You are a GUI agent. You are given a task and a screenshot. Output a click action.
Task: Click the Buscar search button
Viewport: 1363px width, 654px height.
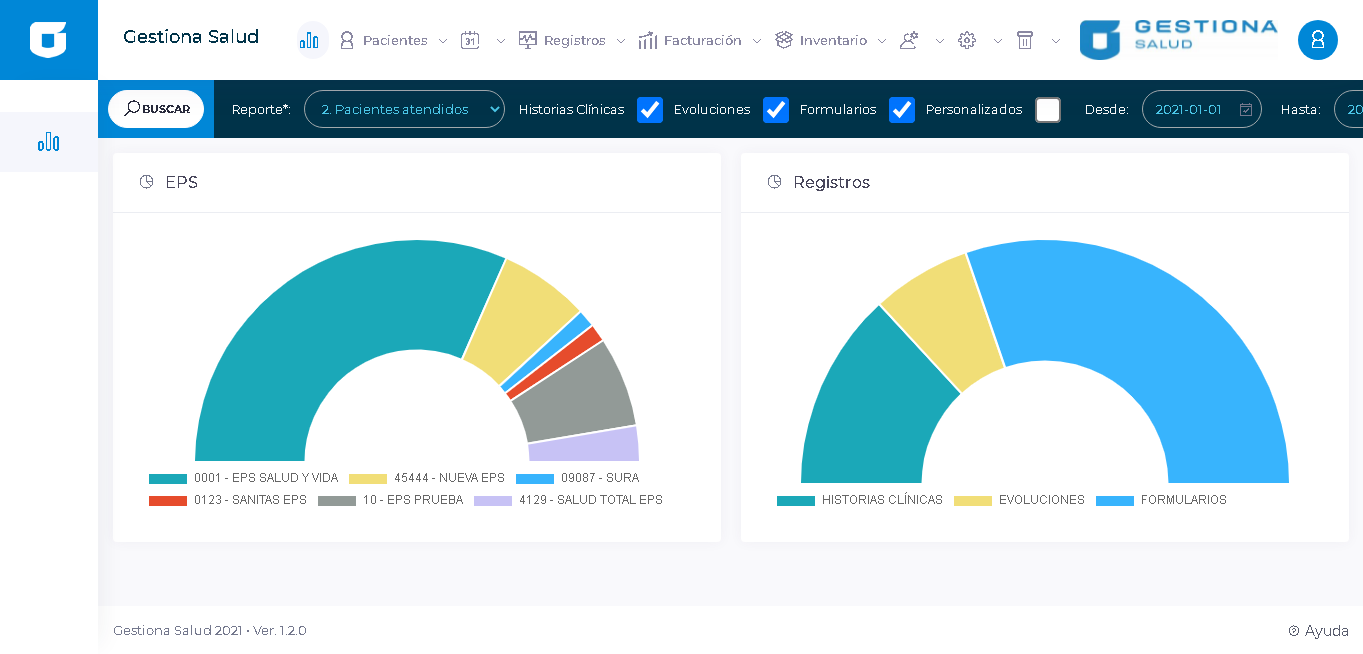[157, 109]
